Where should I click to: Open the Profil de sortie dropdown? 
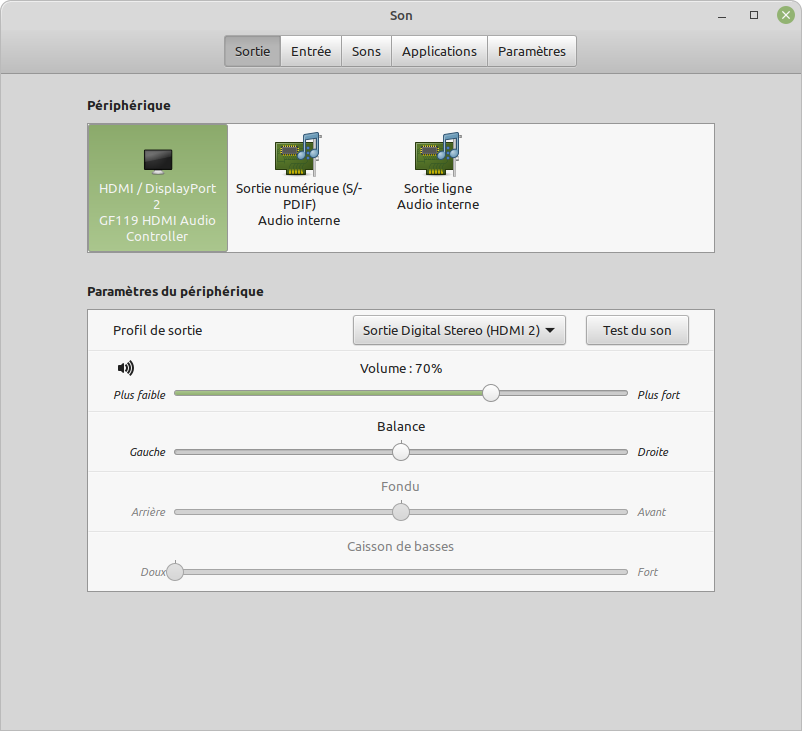459,331
